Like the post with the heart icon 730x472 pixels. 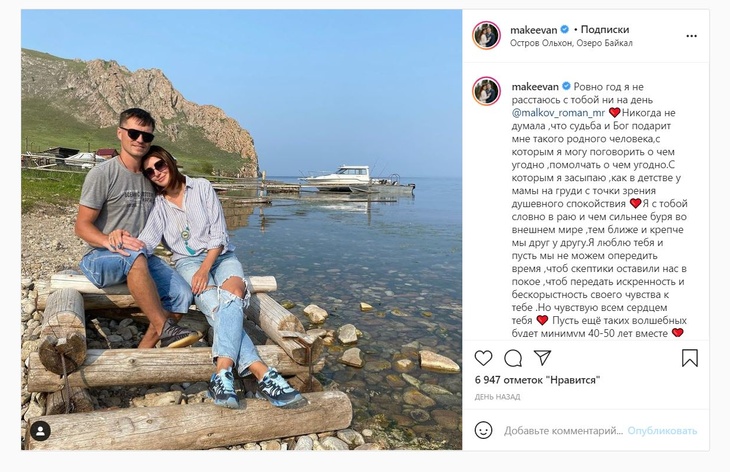point(484,358)
